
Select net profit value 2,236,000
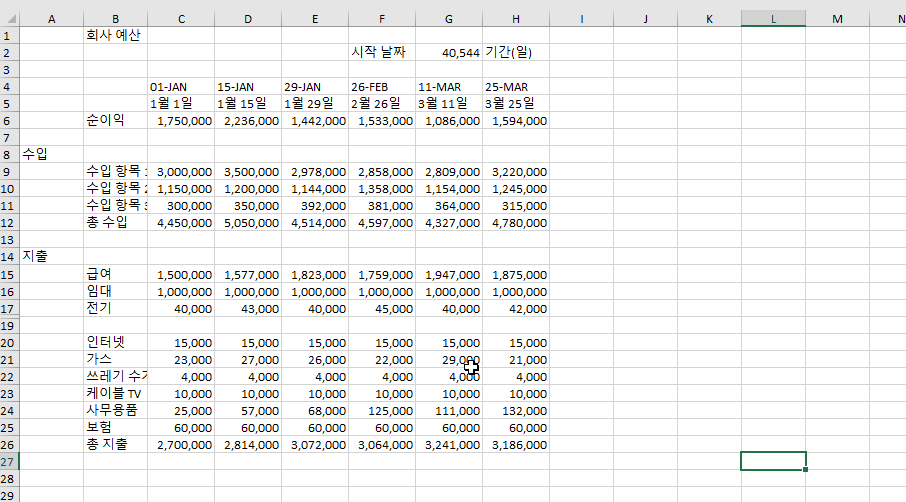(248, 121)
